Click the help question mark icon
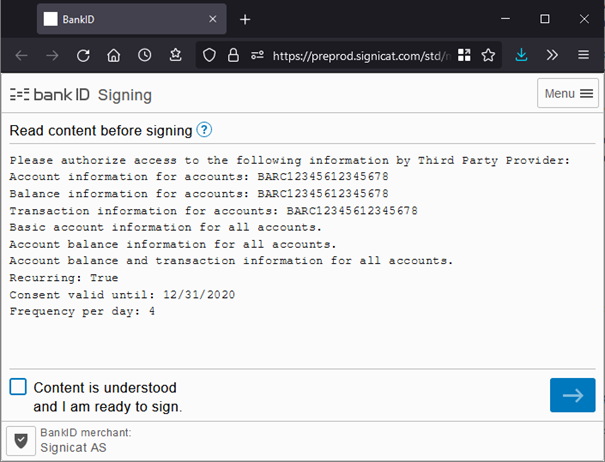 pos(204,130)
